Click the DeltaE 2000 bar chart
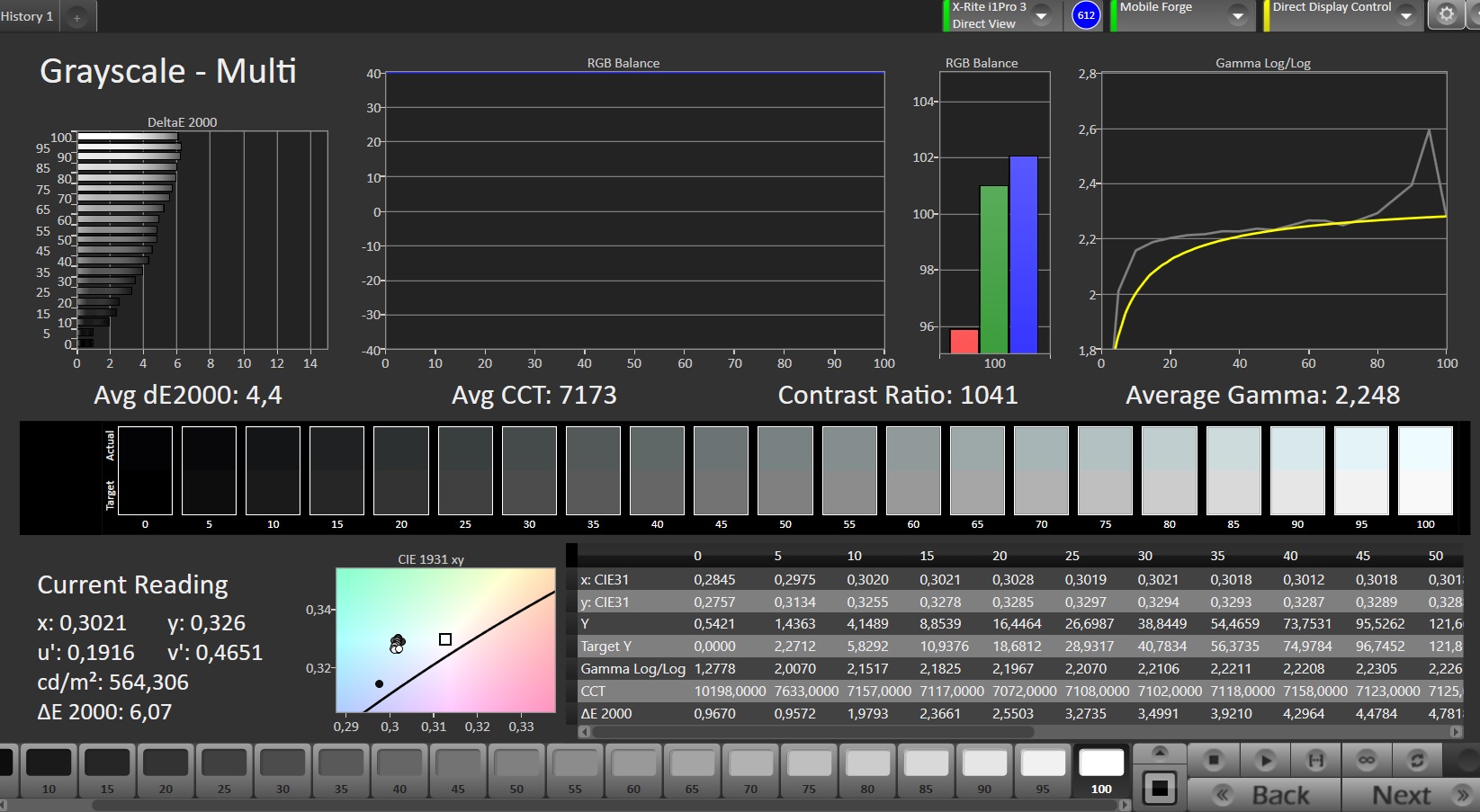Image resolution: width=1480 pixels, height=812 pixels. (202, 240)
